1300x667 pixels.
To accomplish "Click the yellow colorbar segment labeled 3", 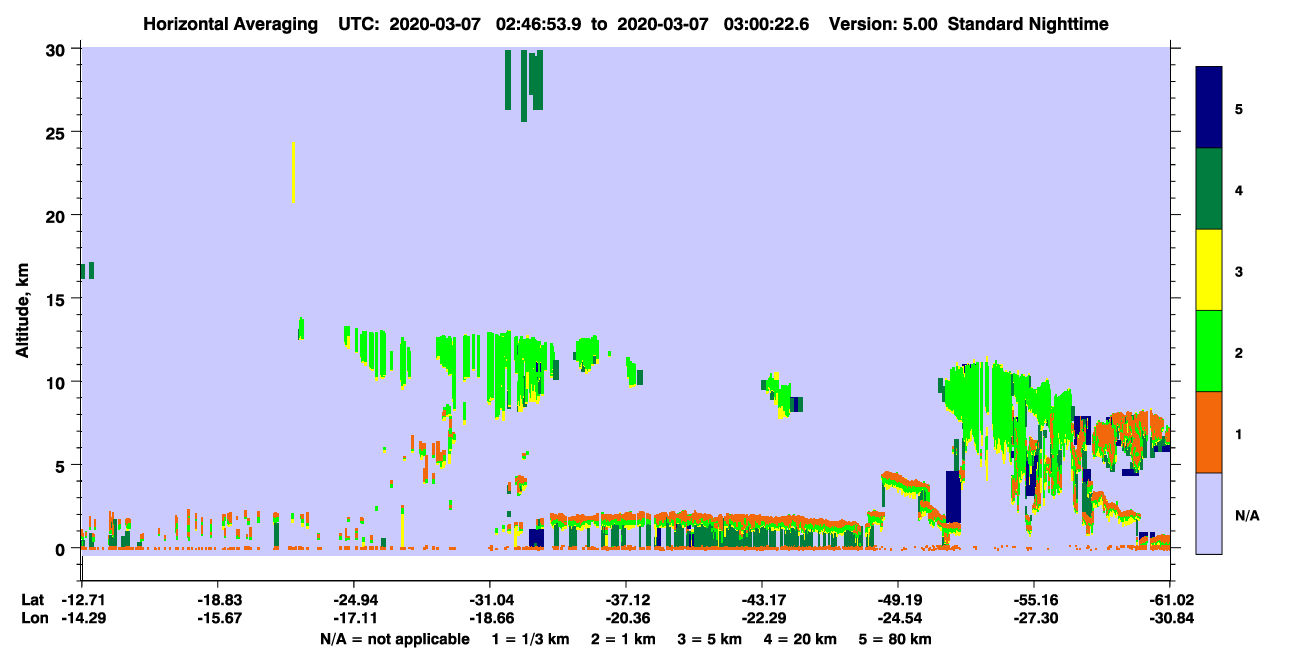I will [1209, 270].
